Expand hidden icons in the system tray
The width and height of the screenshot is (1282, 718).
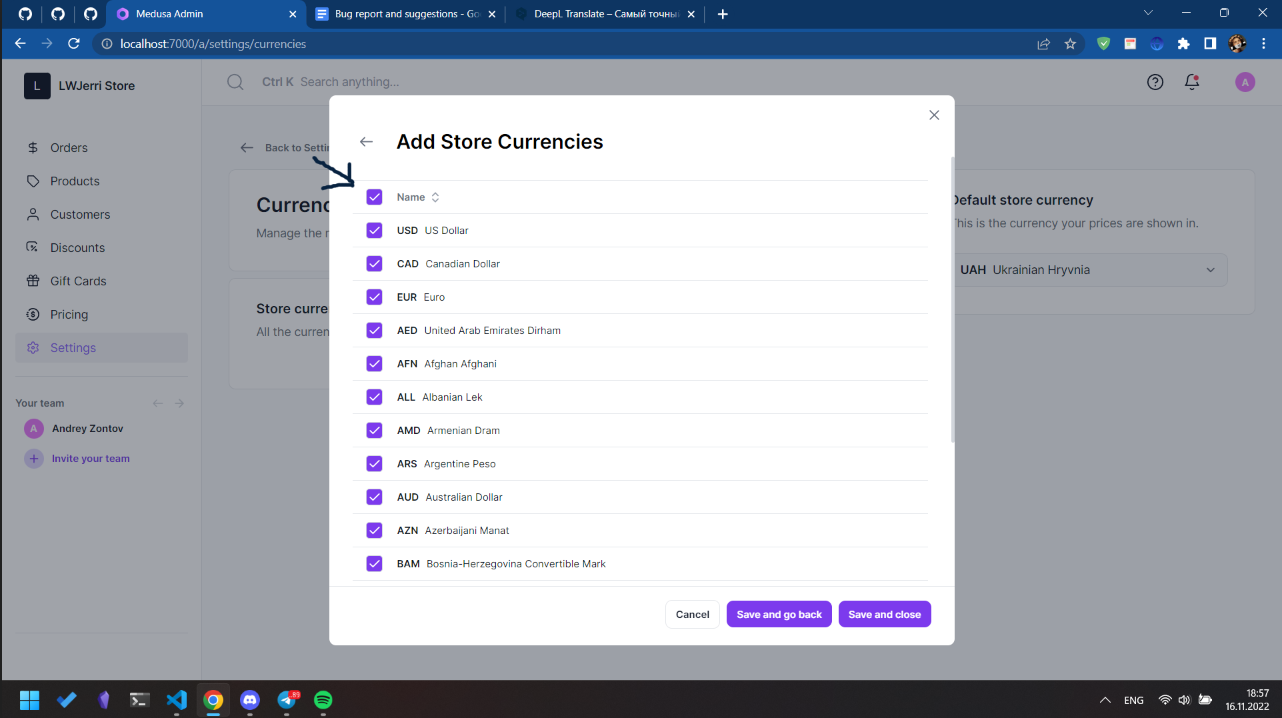point(1105,700)
